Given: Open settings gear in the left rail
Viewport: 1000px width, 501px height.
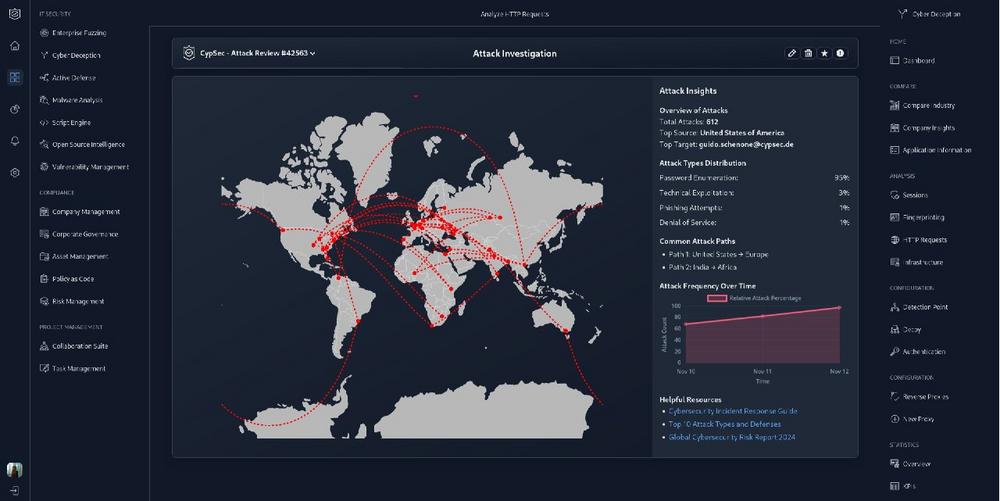Looking at the screenshot, I should pyautogui.click(x=15, y=173).
